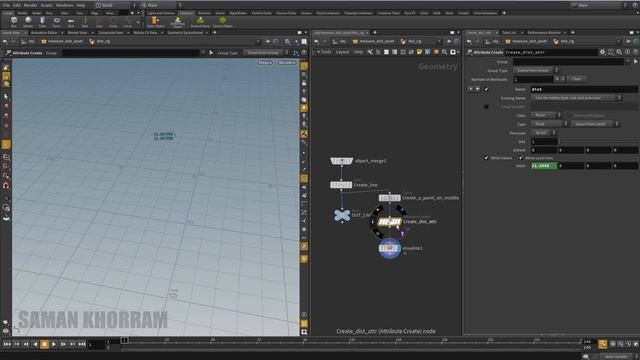Click the stop playback button
This screenshot has width=640, height=360.
(x=44, y=344)
